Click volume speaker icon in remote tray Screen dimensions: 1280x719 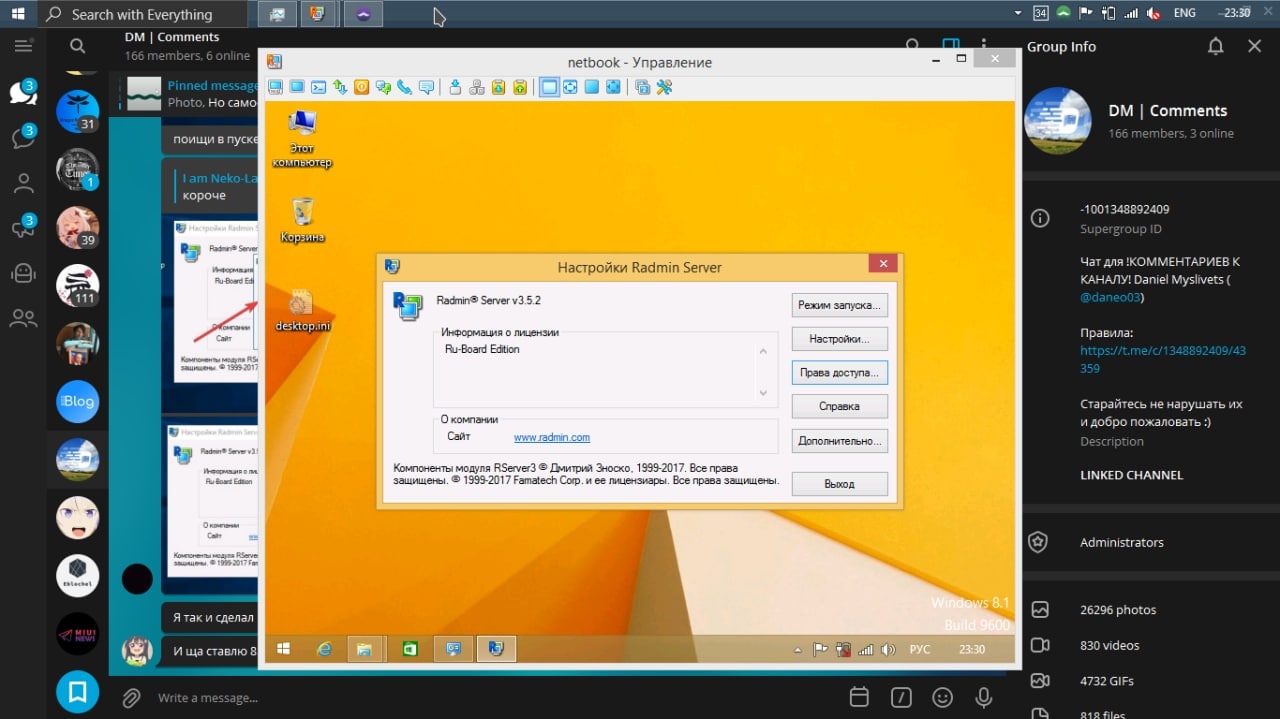click(888, 650)
